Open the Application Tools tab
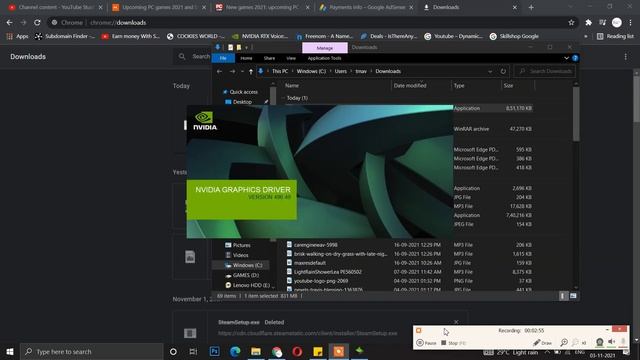Viewport: 640px width, 360px height. pos(324,58)
